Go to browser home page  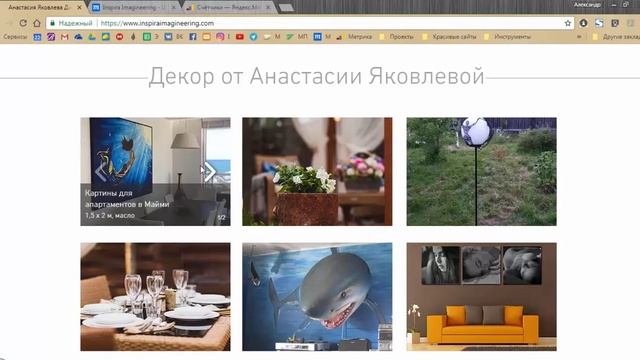37,23
